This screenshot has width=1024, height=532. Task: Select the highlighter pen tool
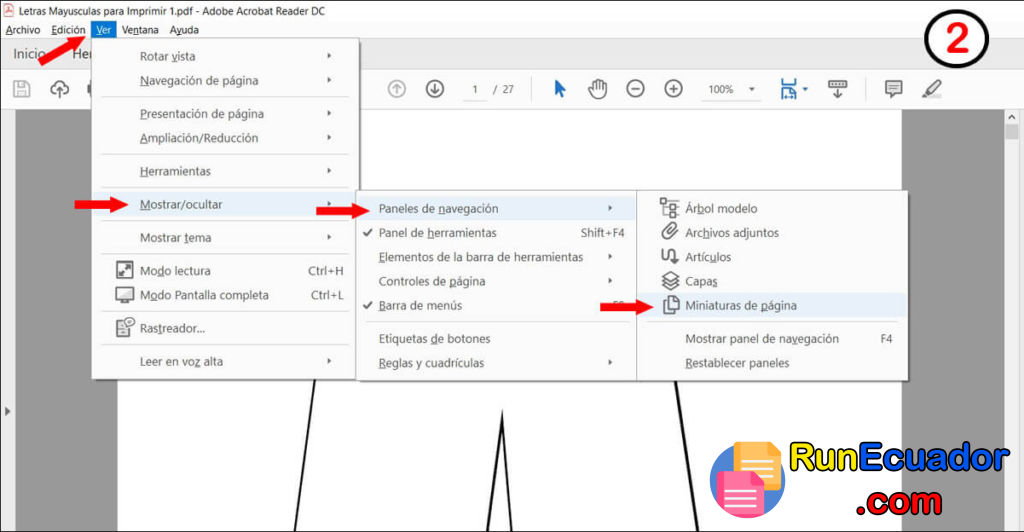pos(932,89)
